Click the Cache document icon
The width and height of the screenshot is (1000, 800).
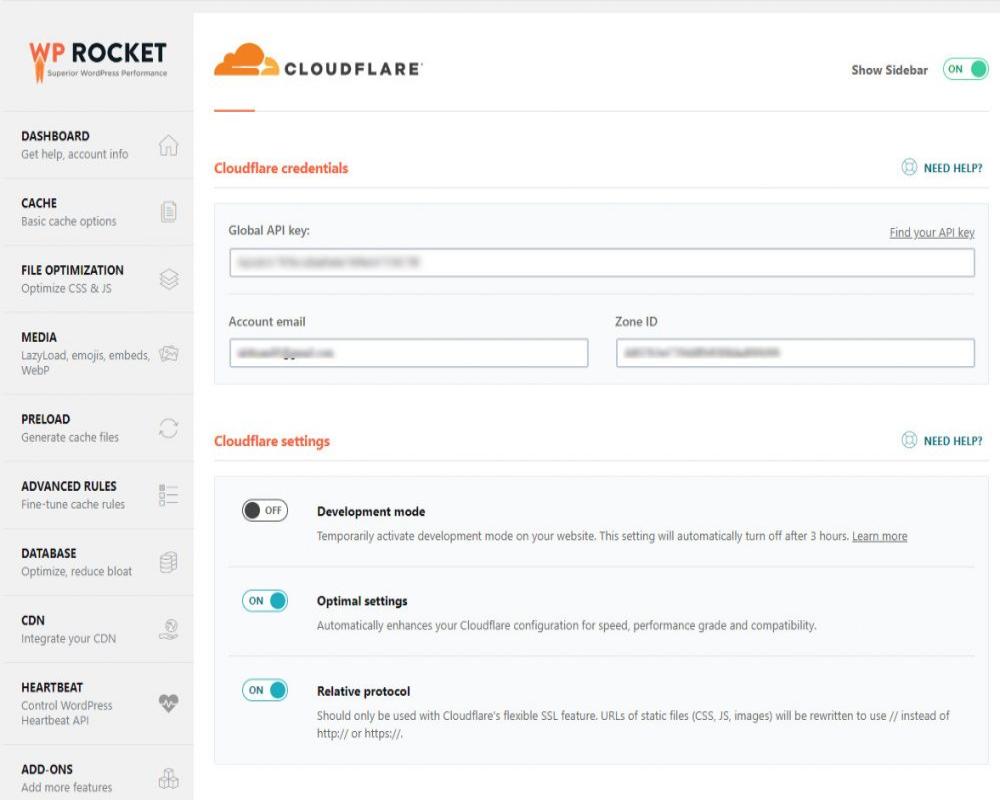169,212
